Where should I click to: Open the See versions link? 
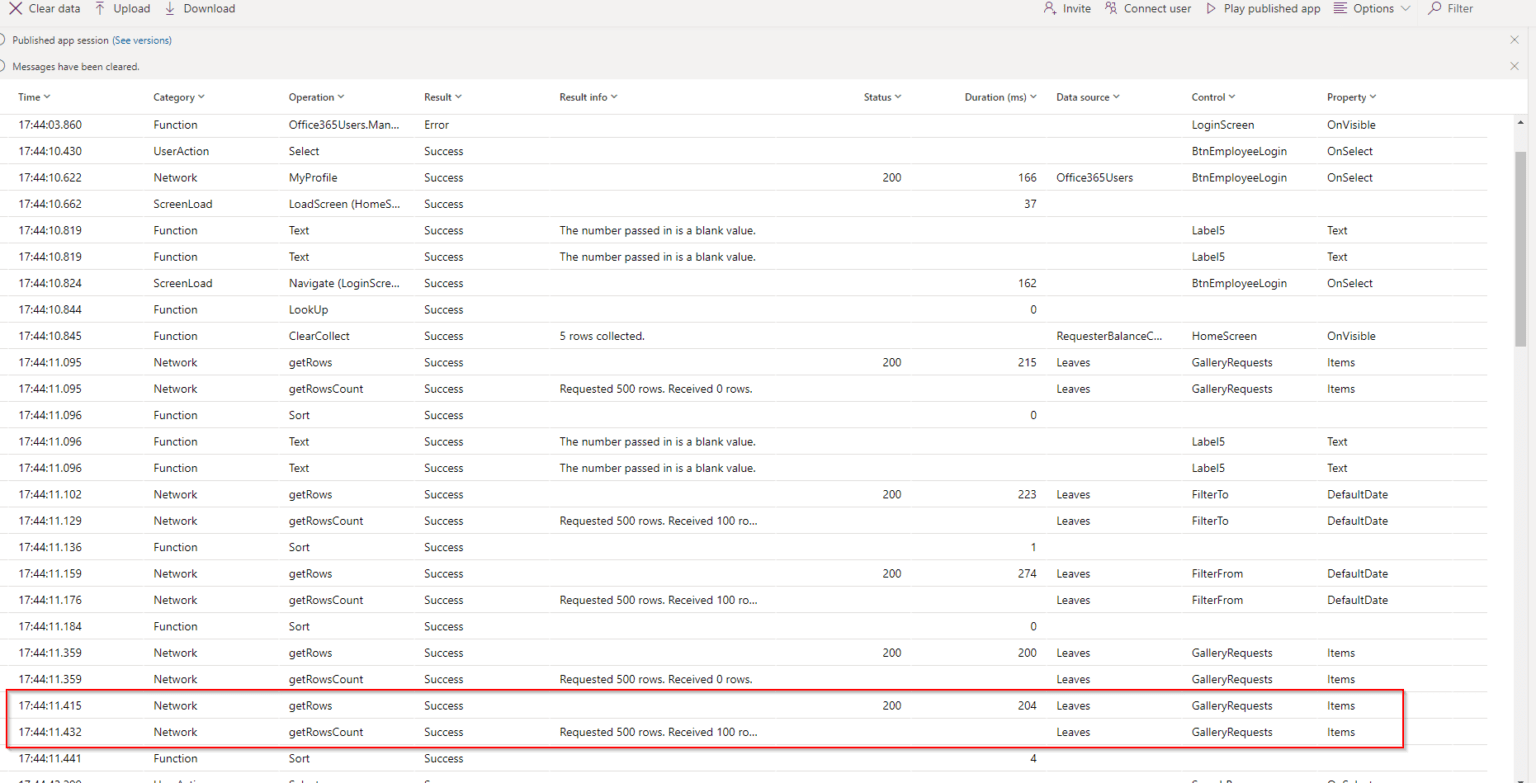coord(142,40)
